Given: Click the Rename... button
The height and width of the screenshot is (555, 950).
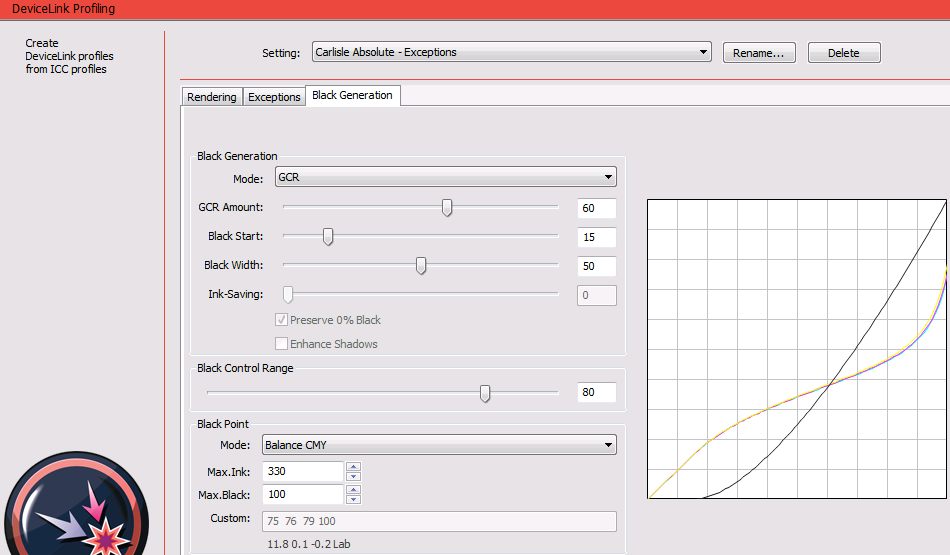Looking at the screenshot, I should click(x=764, y=53).
